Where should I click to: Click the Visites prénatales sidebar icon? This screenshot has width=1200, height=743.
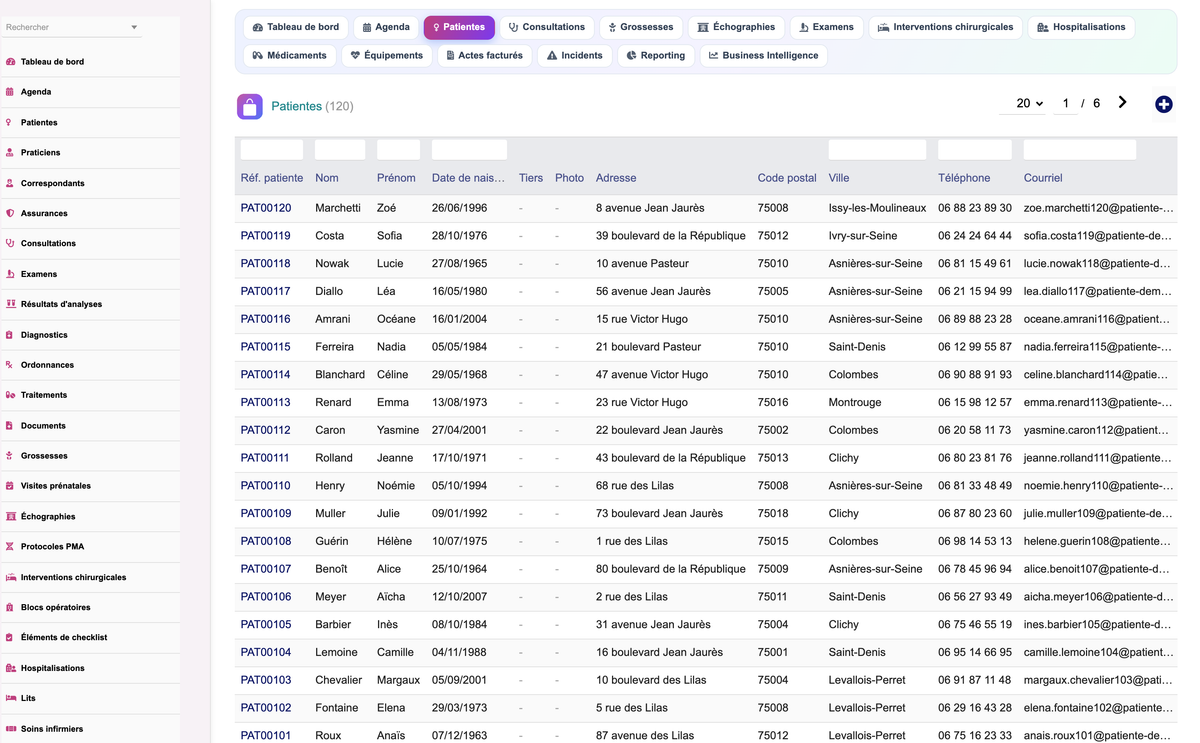[10, 486]
